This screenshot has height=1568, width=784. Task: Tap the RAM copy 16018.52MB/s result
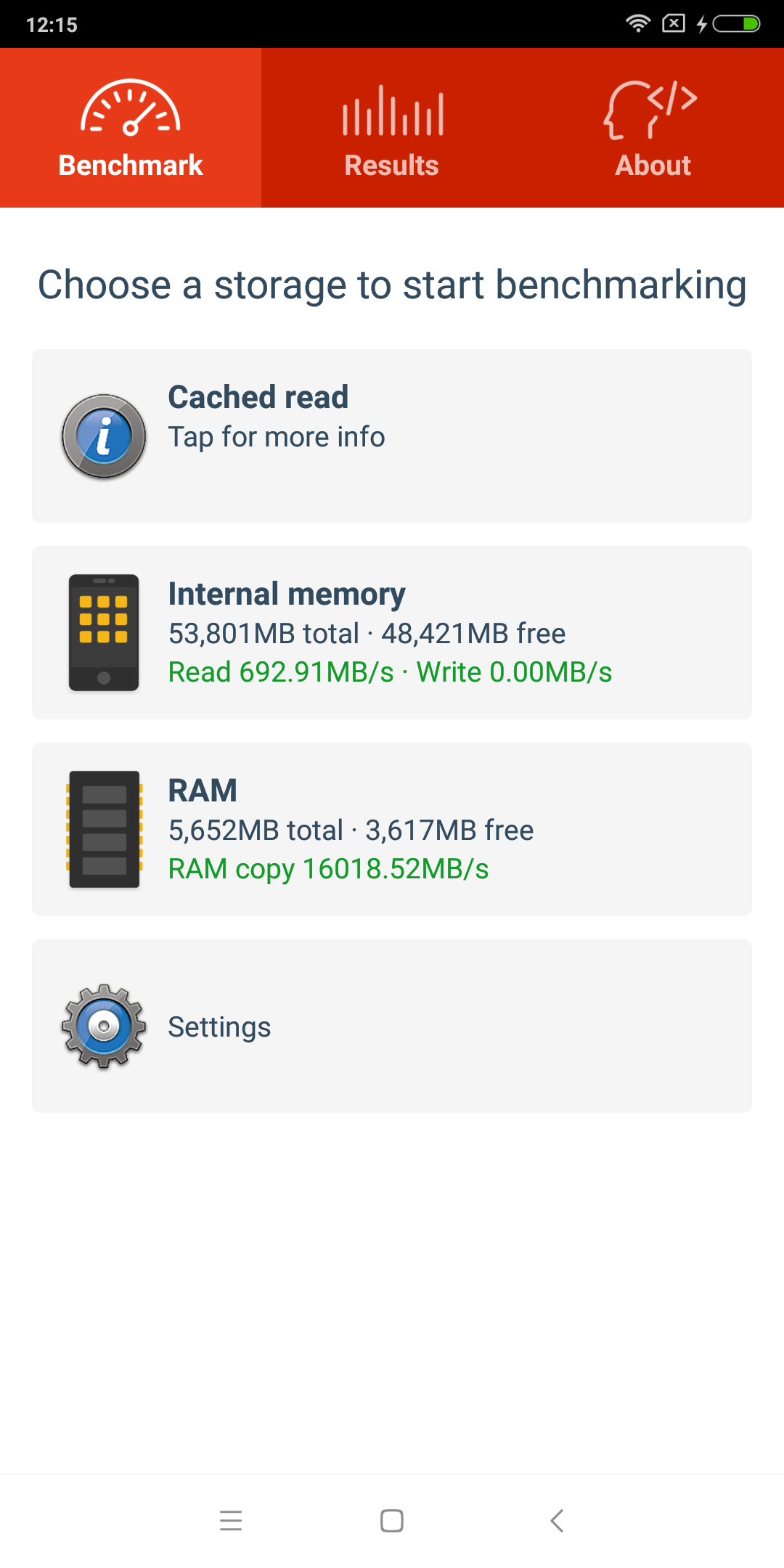(329, 869)
